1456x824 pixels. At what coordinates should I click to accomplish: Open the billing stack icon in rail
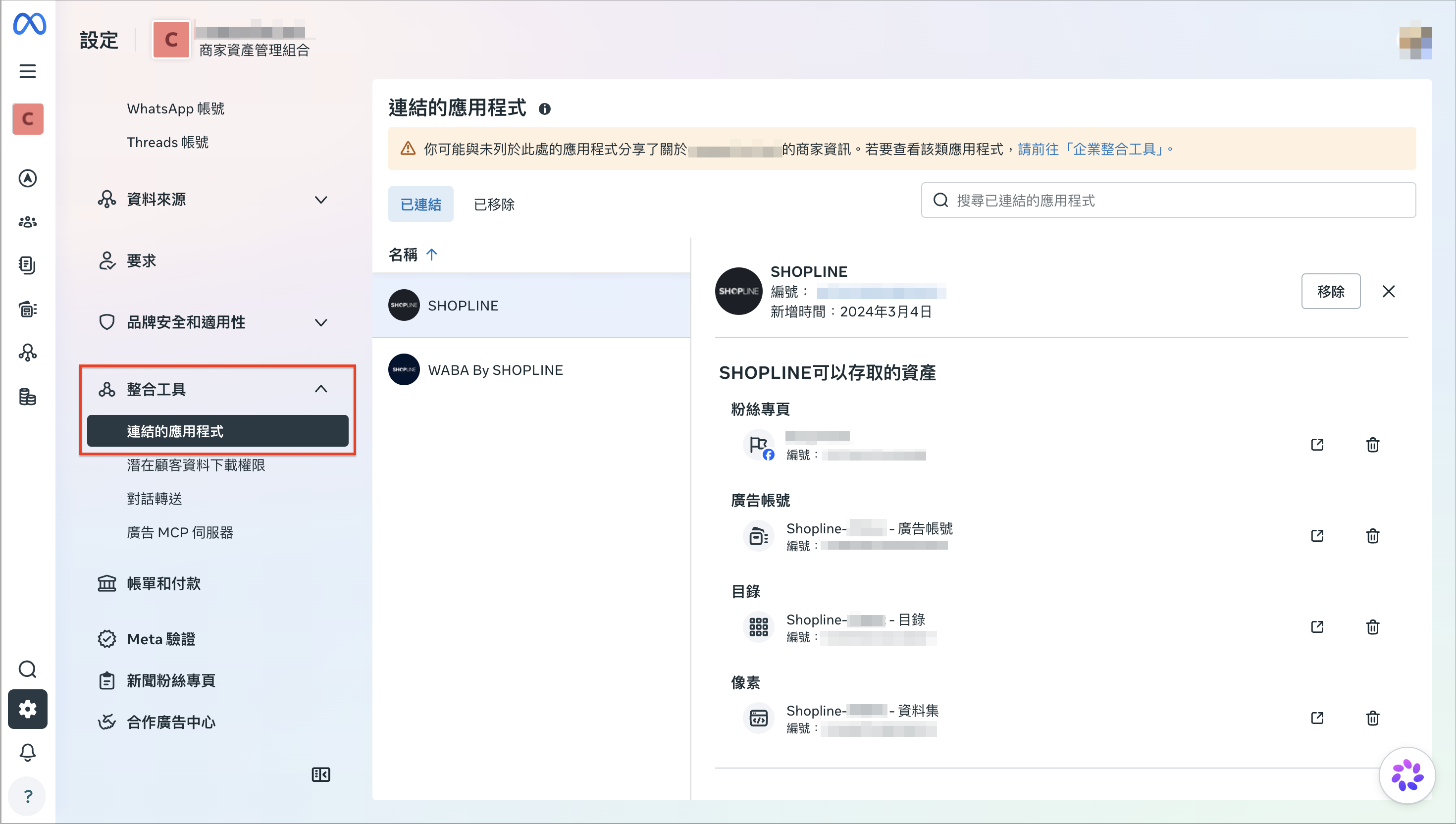tap(28, 397)
